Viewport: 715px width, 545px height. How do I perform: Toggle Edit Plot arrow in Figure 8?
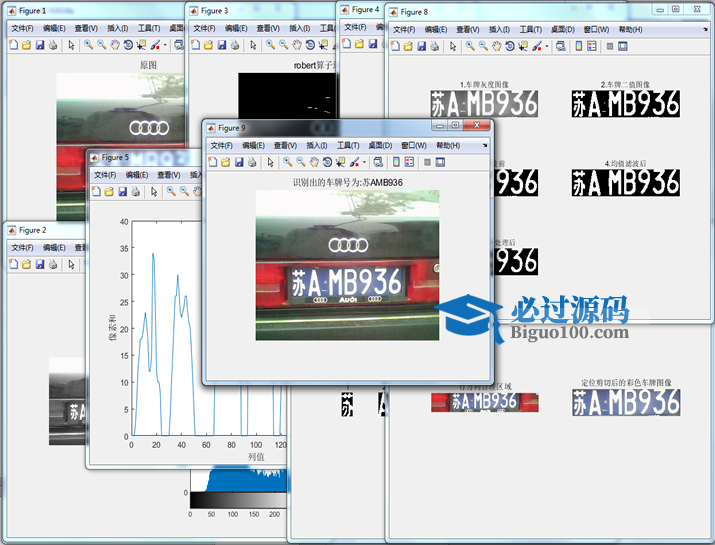click(453, 46)
